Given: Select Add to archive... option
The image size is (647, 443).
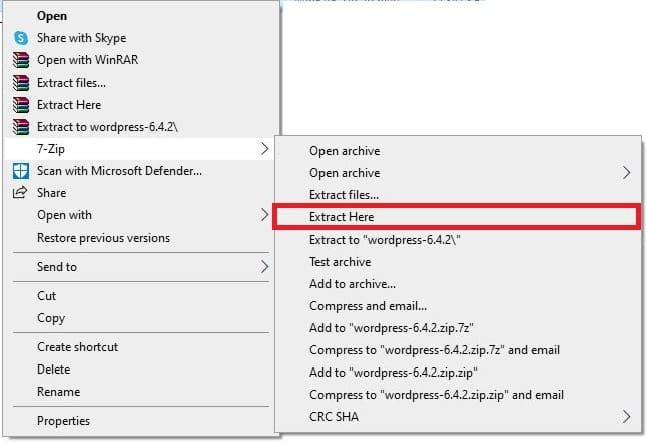Looking at the screenshot, I should click(x=352, y=284).
